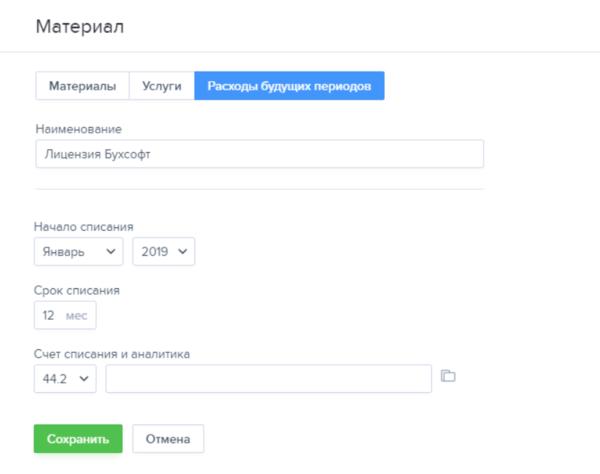Select the Расходы будущих периодов tab
600x474 pixels.
pyautogui.click(x=289, y=86)
